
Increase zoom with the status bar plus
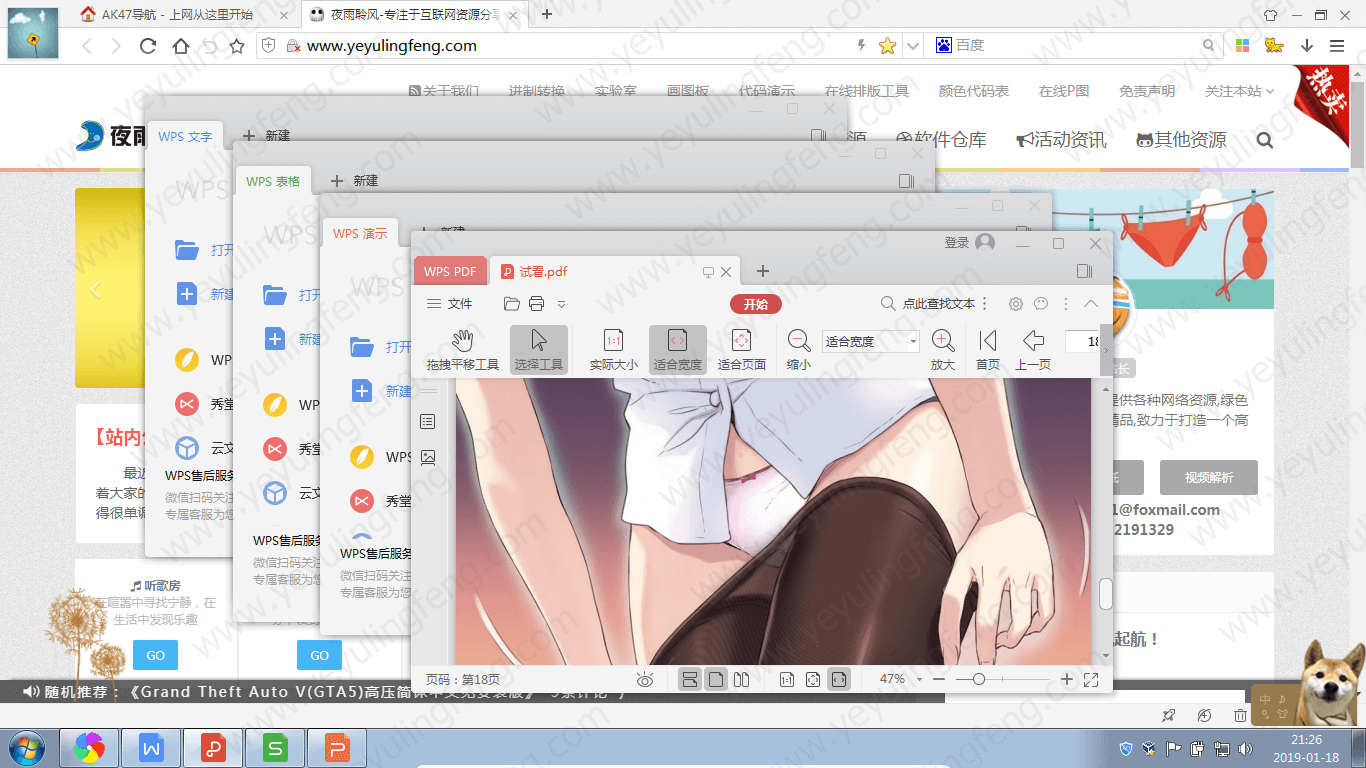click(x=1067, y=680)
